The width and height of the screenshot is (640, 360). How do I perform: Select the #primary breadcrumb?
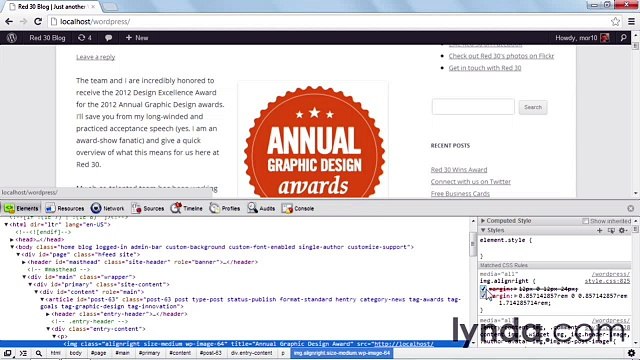[149, 353]
